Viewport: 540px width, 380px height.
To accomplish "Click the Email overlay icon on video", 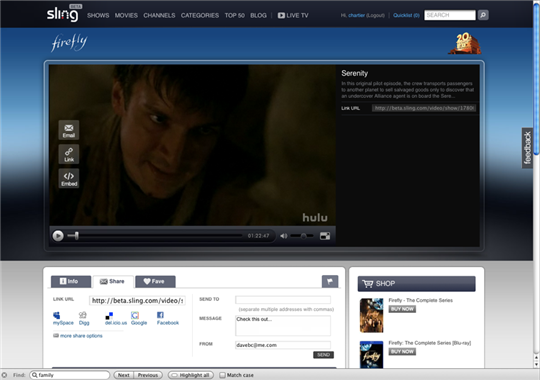I will pos(69,130).
